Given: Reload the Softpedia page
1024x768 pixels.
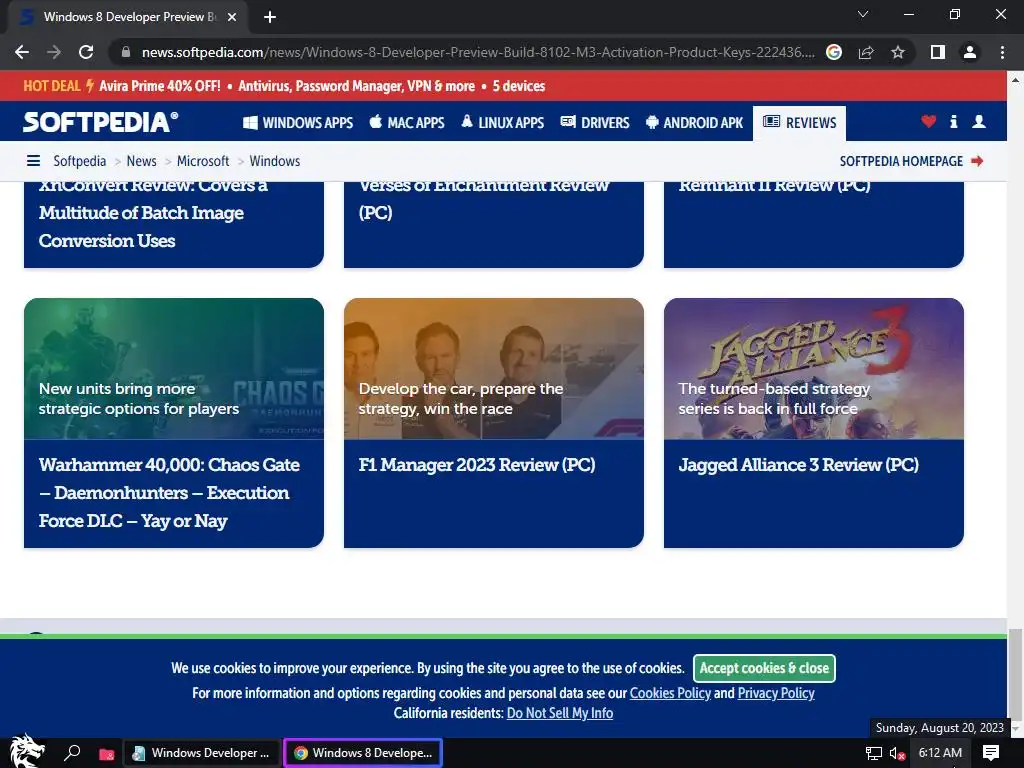Looking at the screenshot, I should (86, 52).
